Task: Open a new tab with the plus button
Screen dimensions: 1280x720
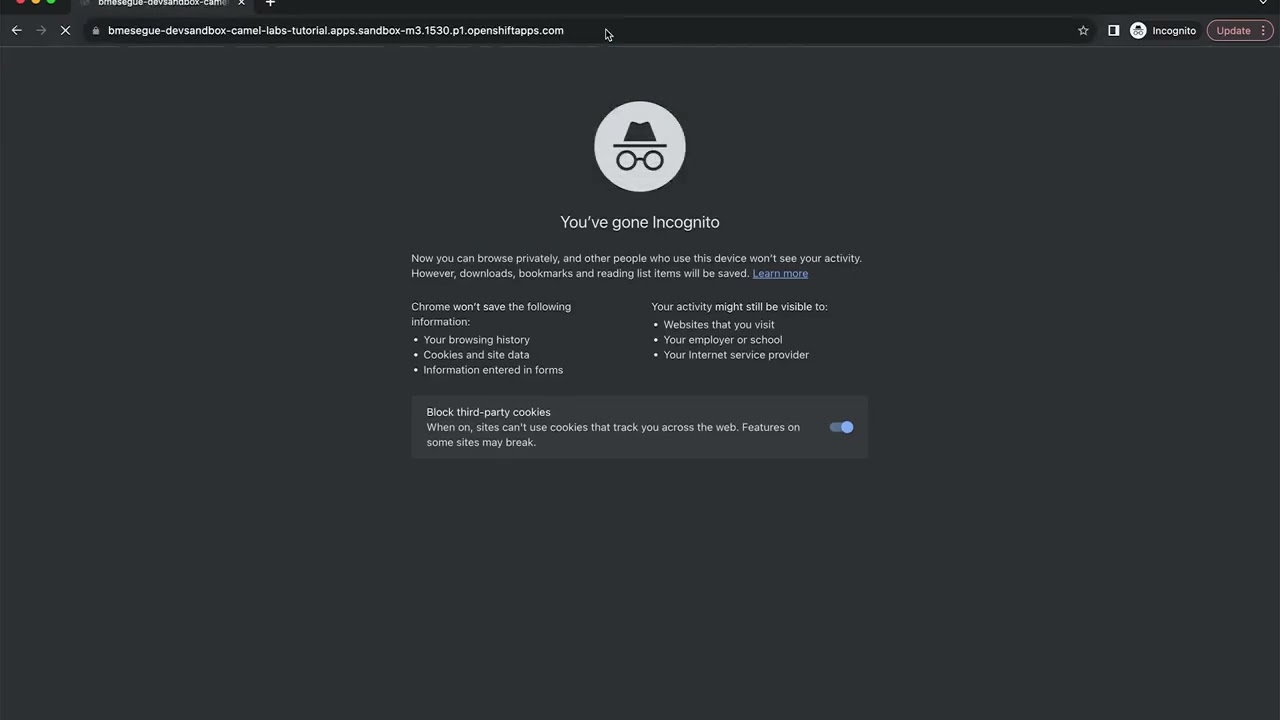Action: (270, 3)
